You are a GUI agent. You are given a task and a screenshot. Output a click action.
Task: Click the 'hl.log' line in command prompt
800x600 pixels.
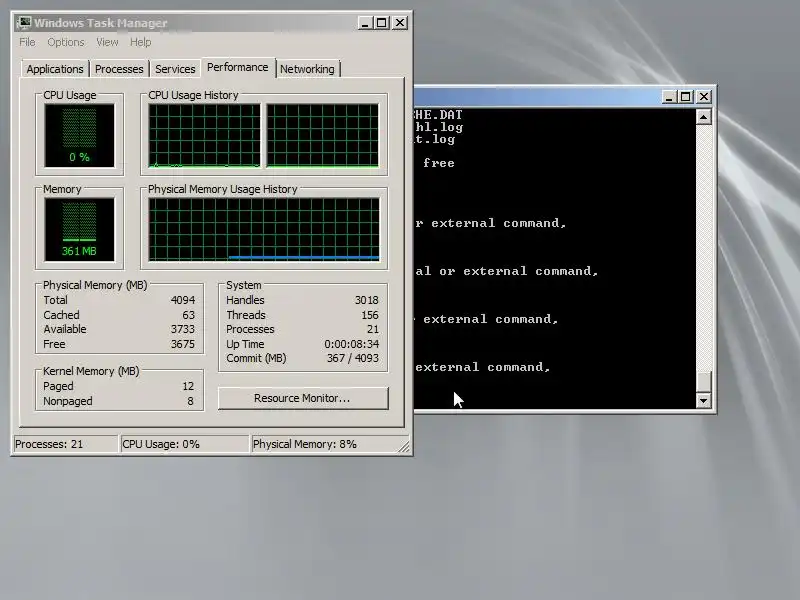(438, 127)
